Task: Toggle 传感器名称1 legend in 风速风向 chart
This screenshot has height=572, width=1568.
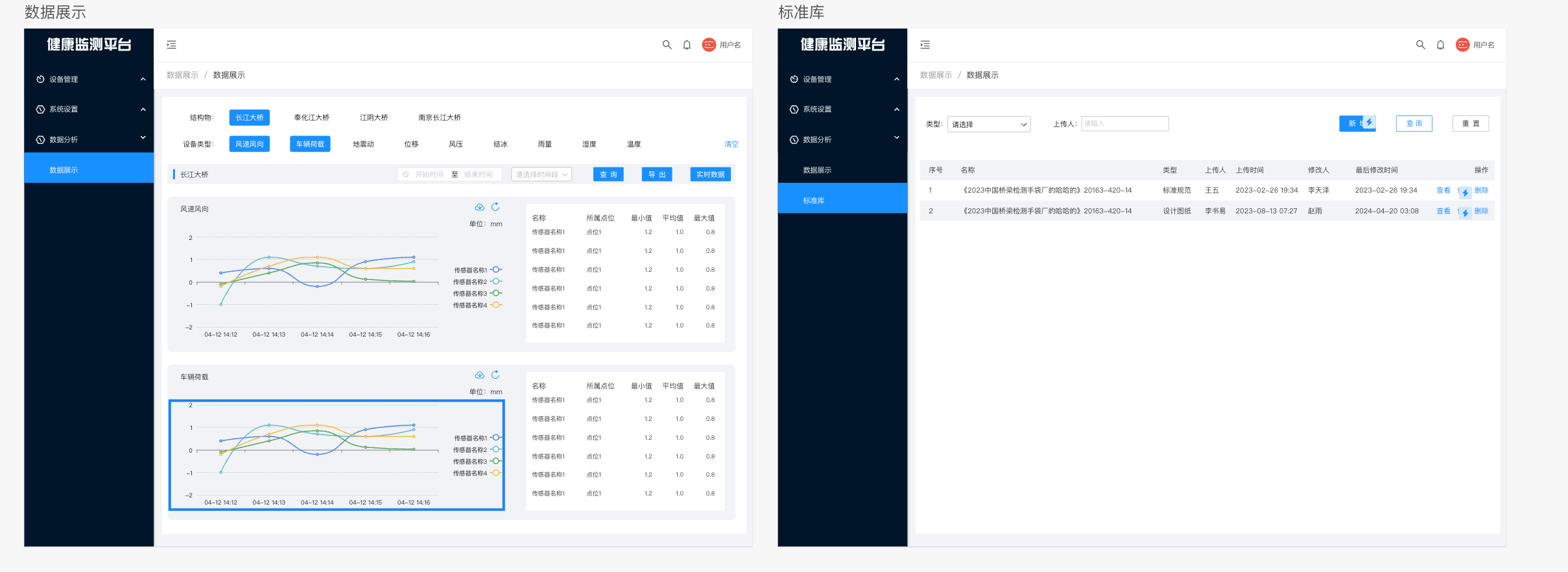Action: click(x=478, y=270)
